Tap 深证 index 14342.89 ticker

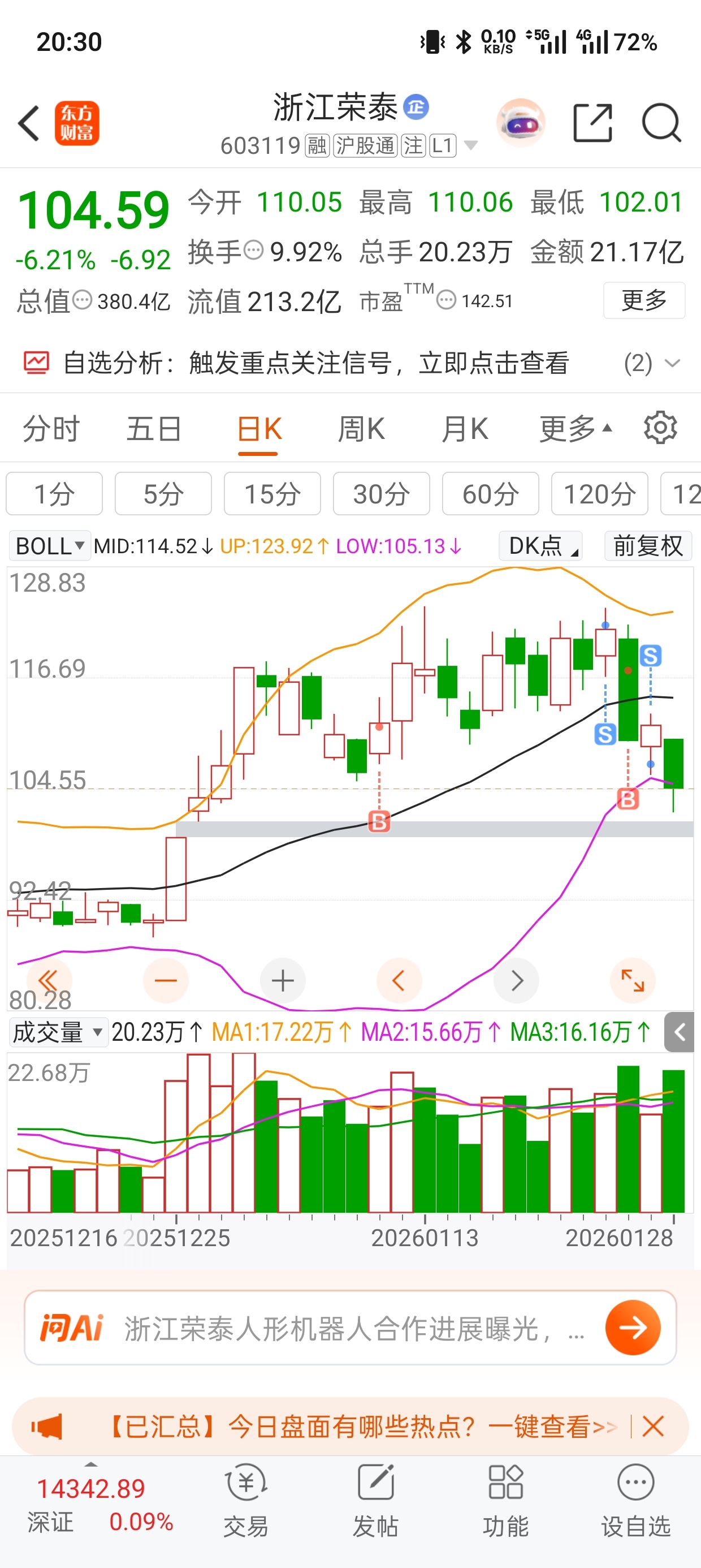coord(91,1505)
